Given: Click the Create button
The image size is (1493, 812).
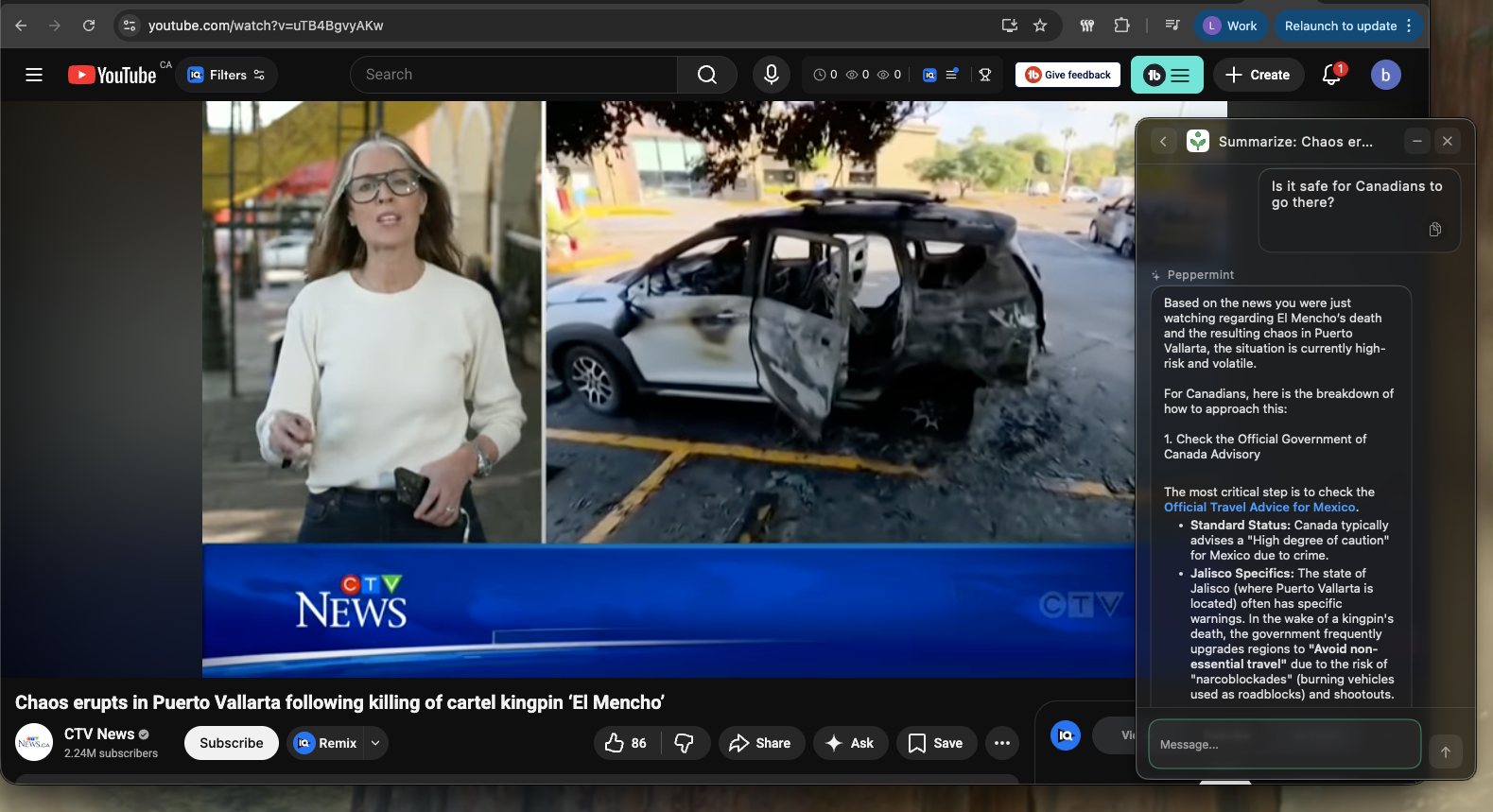Looking at the screenshot, I should click(x=1259, y=75).
